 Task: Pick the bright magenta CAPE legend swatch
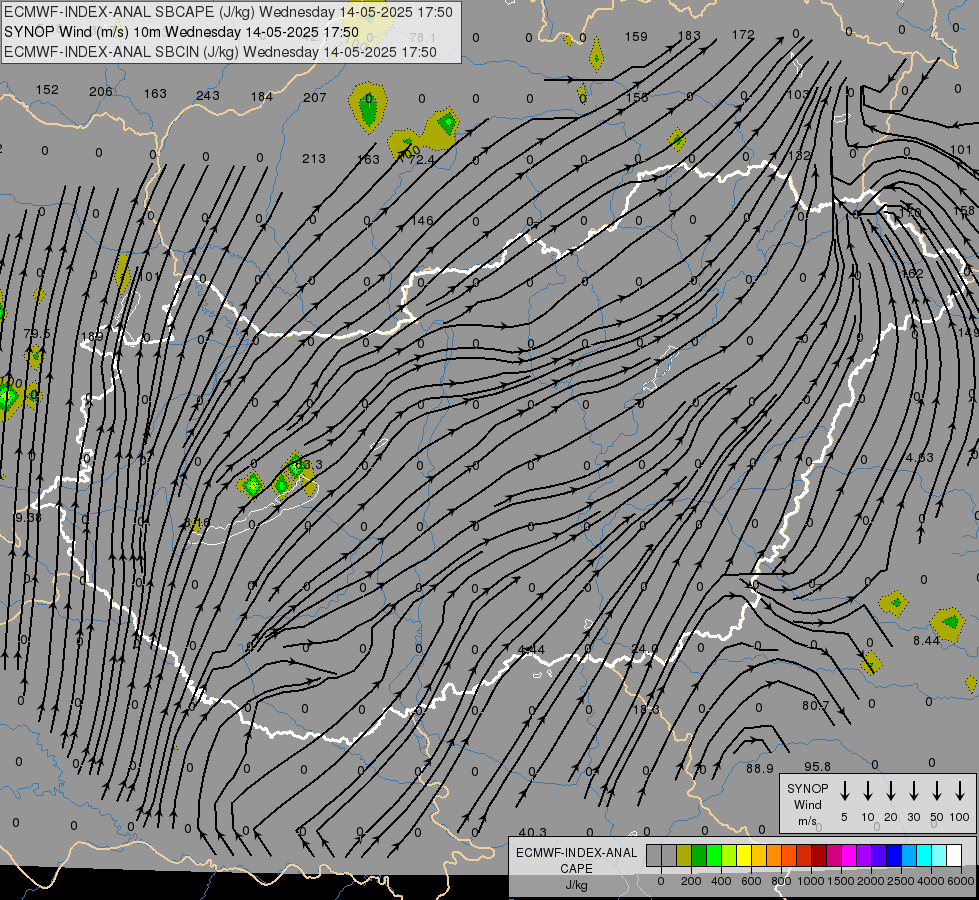[849, 856]
